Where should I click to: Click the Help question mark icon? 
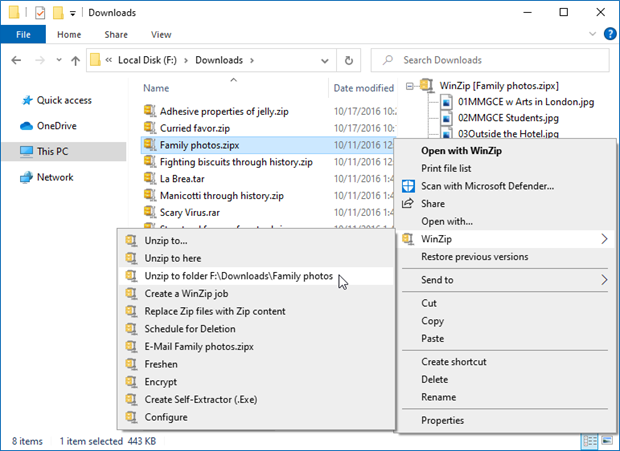tap(610, 34)
